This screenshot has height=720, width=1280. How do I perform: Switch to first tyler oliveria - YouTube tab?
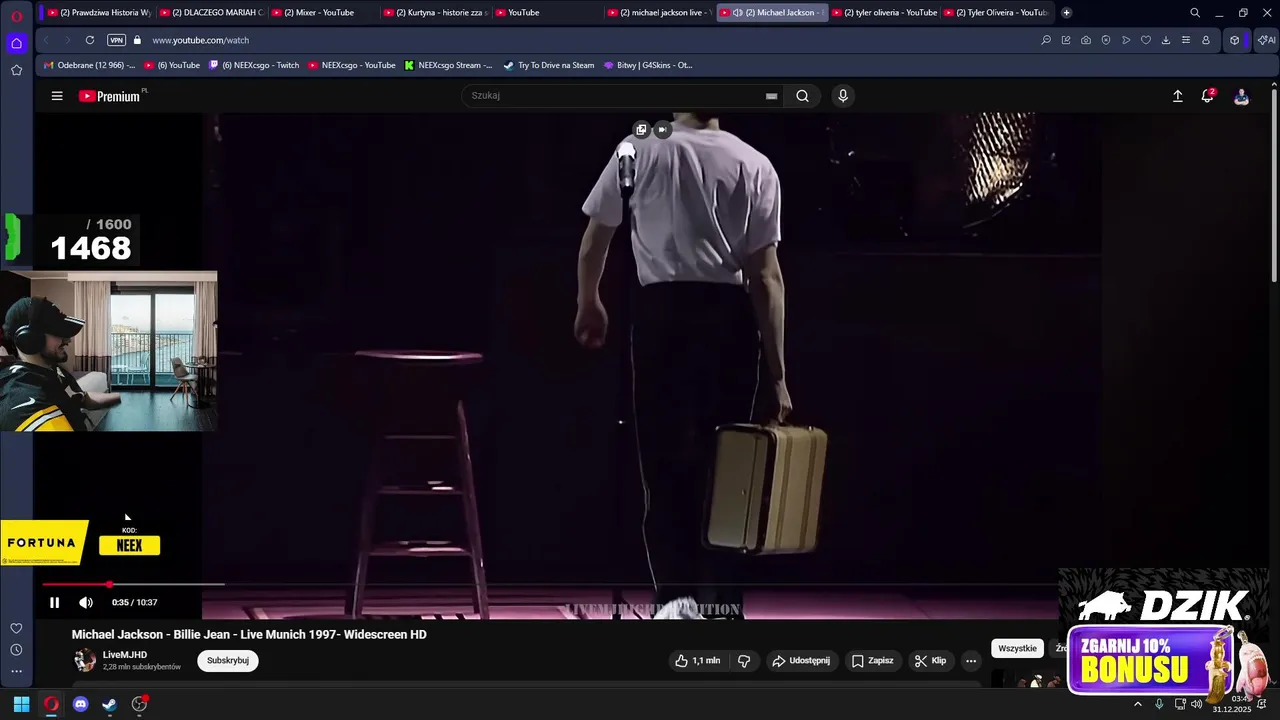pyautogui.click(x=884, y=13)
